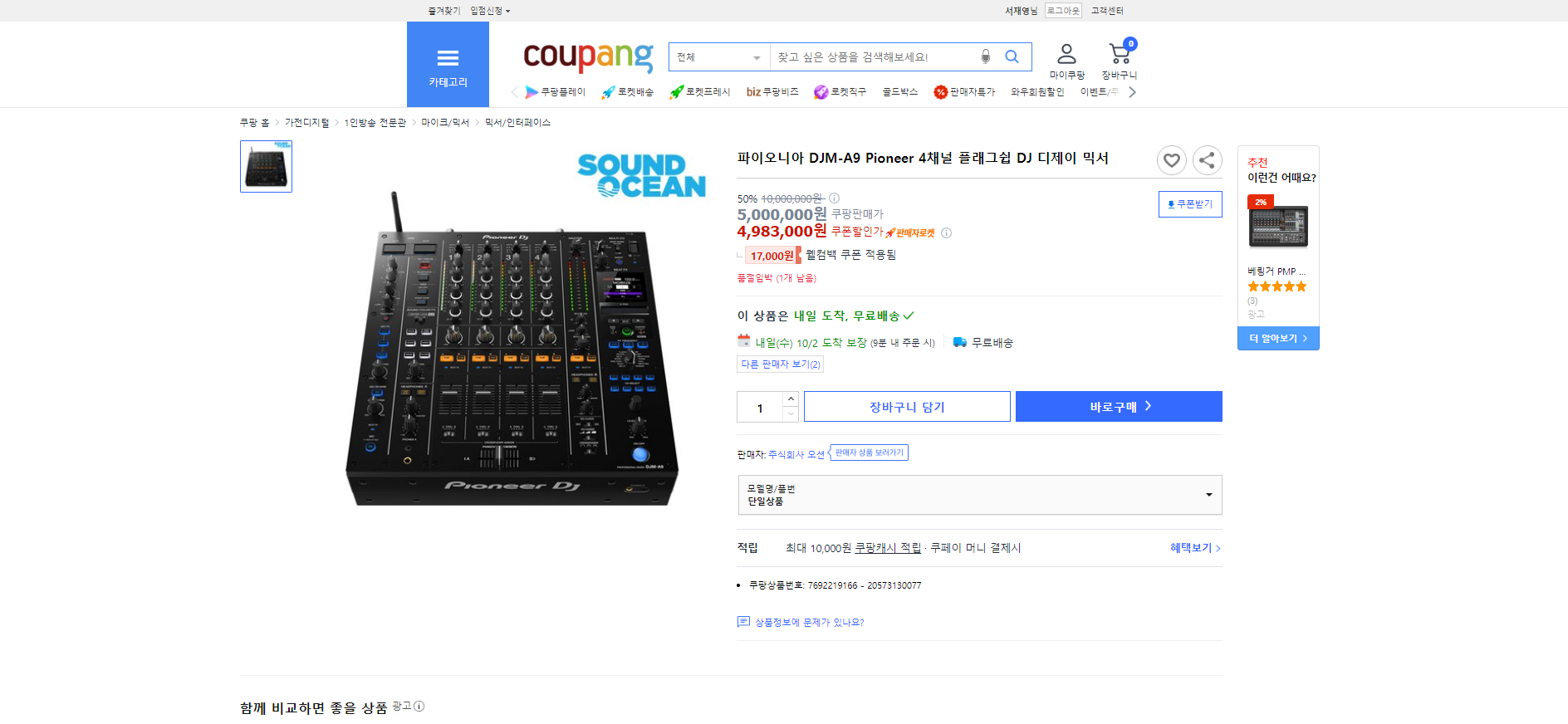Click 쿠팡캐시 적립 link
Viewport: 1568px width, 724px height.
coord(888,548)
